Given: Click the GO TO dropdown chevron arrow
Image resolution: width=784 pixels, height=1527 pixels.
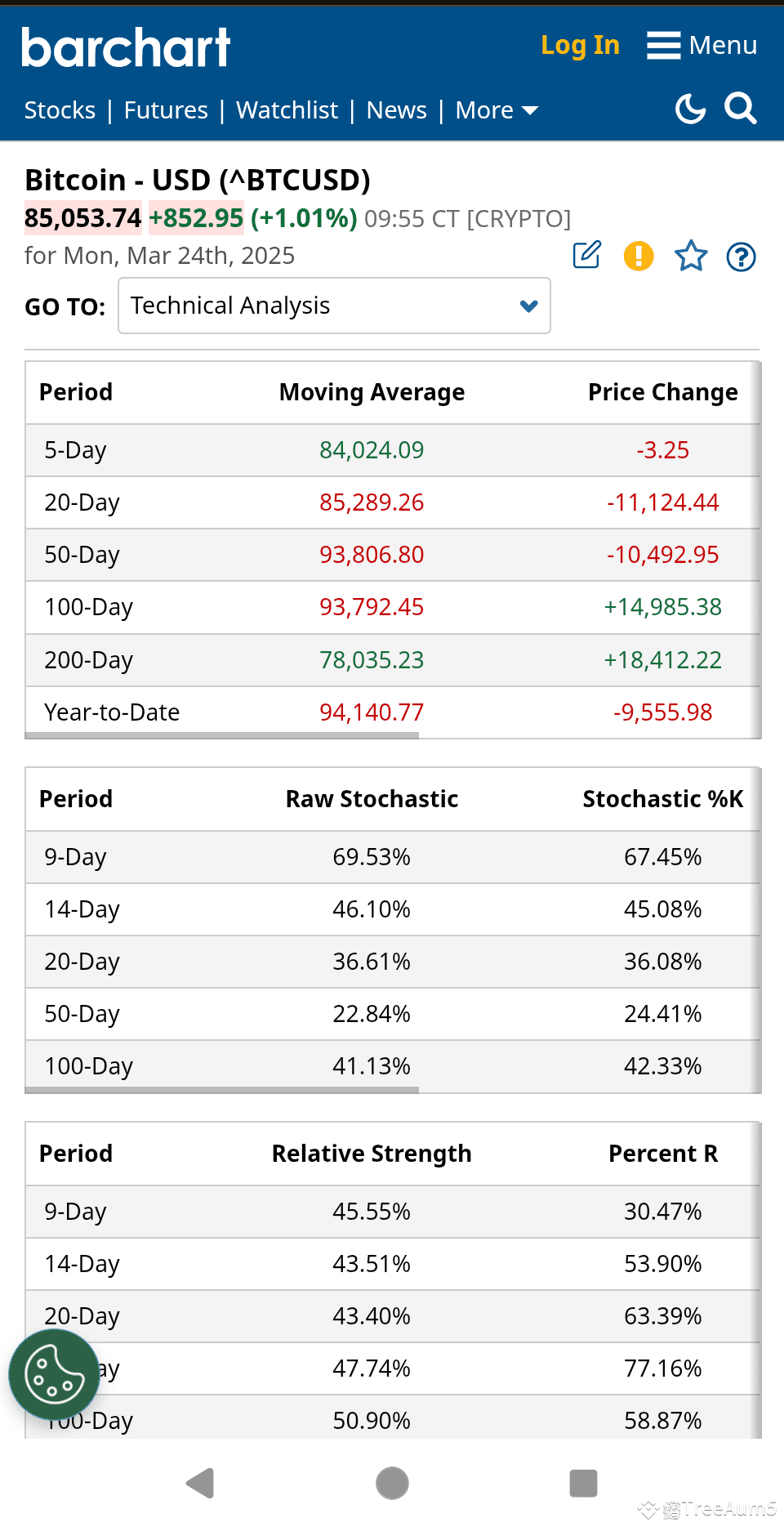Looking at the screenshot, I should [529, 306].
